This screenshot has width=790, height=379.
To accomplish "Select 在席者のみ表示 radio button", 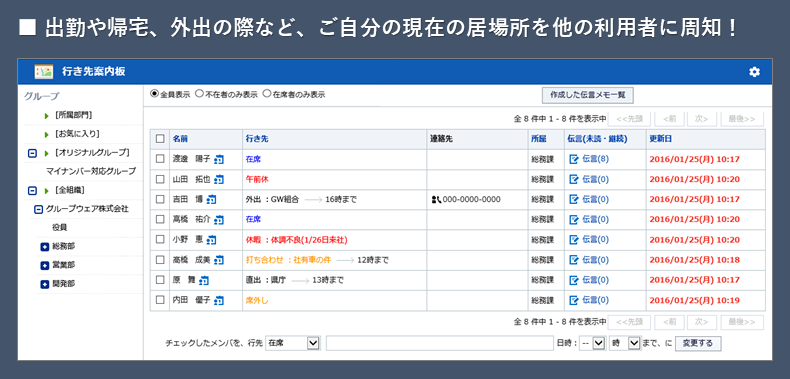I will pos(267,94).
